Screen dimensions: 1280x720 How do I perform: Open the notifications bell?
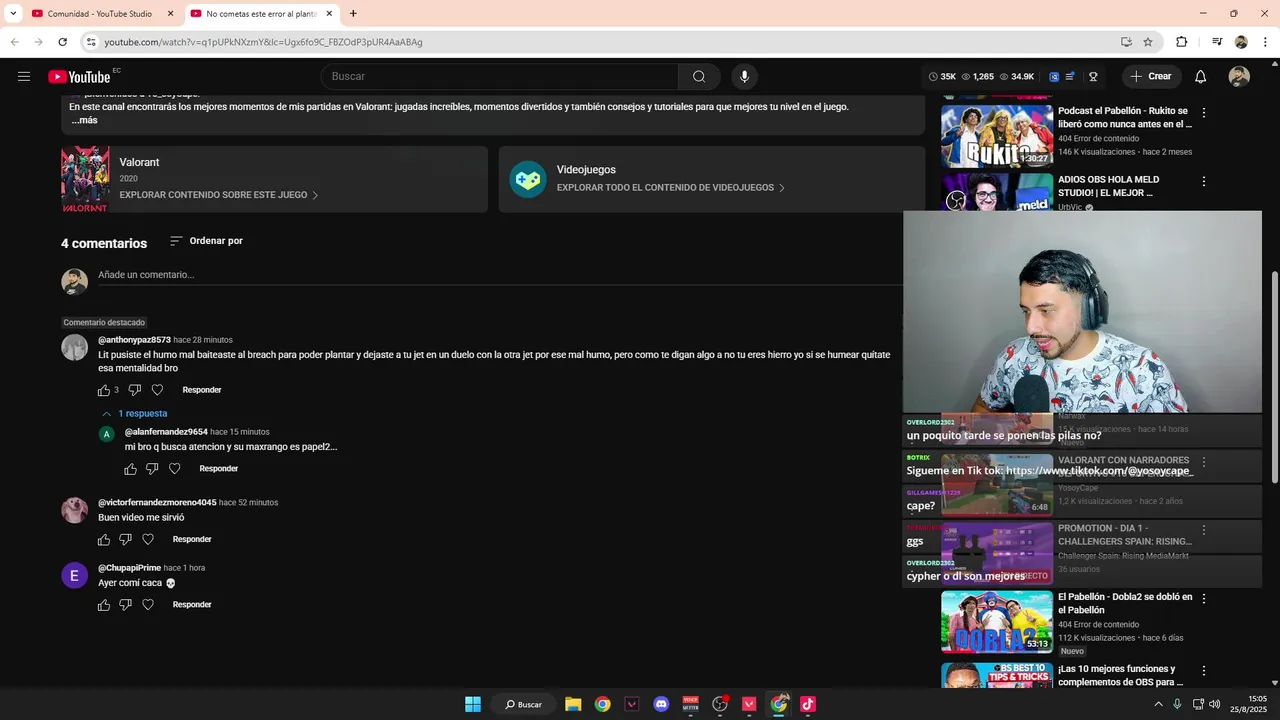point(1201,77)
